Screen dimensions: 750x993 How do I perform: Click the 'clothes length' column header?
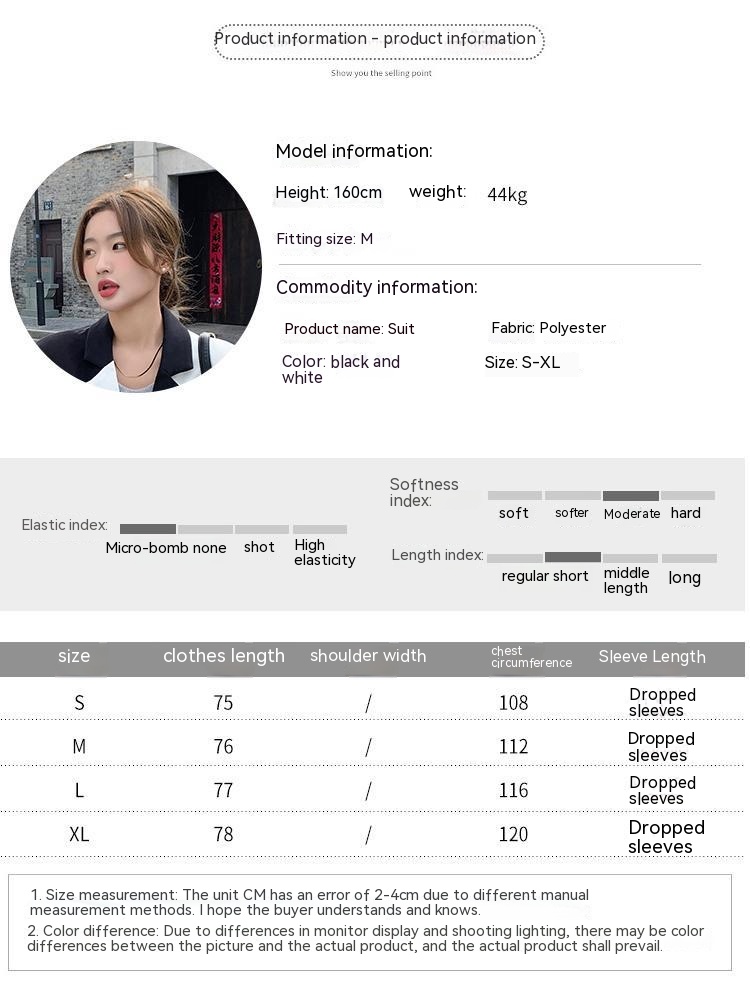(x=224, y=657)
